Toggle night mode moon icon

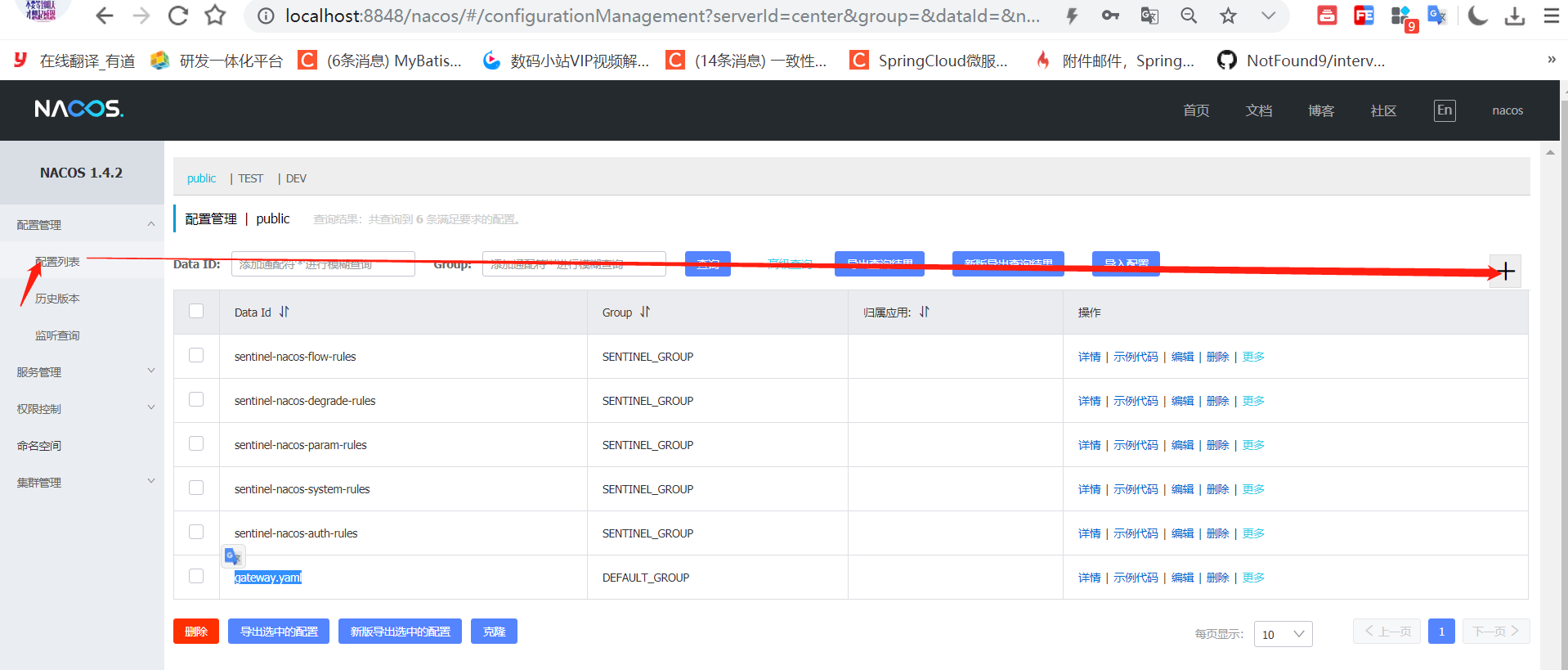point(1477,16)
